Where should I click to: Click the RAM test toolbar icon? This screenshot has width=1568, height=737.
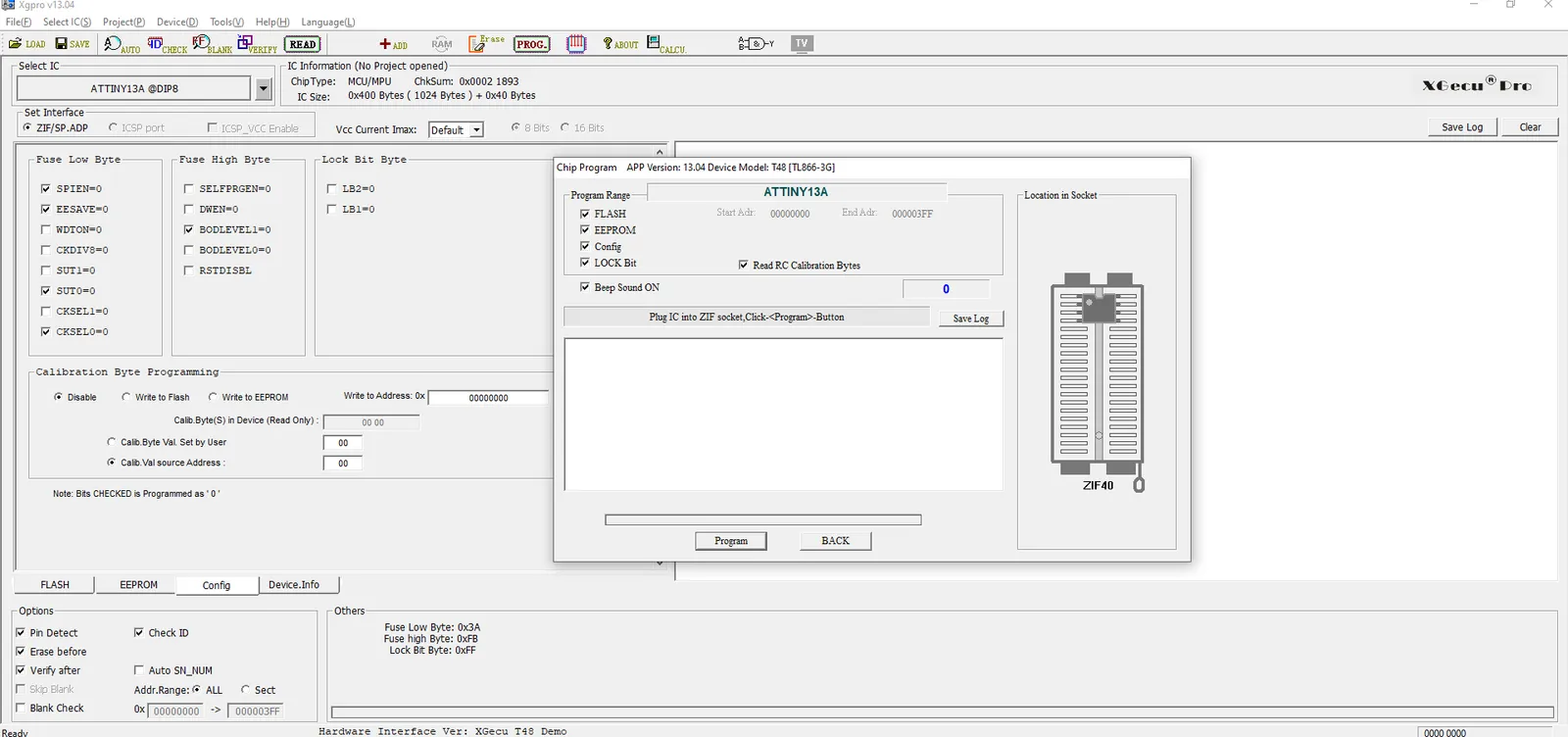pyautogui.click(x=442, y=44)
